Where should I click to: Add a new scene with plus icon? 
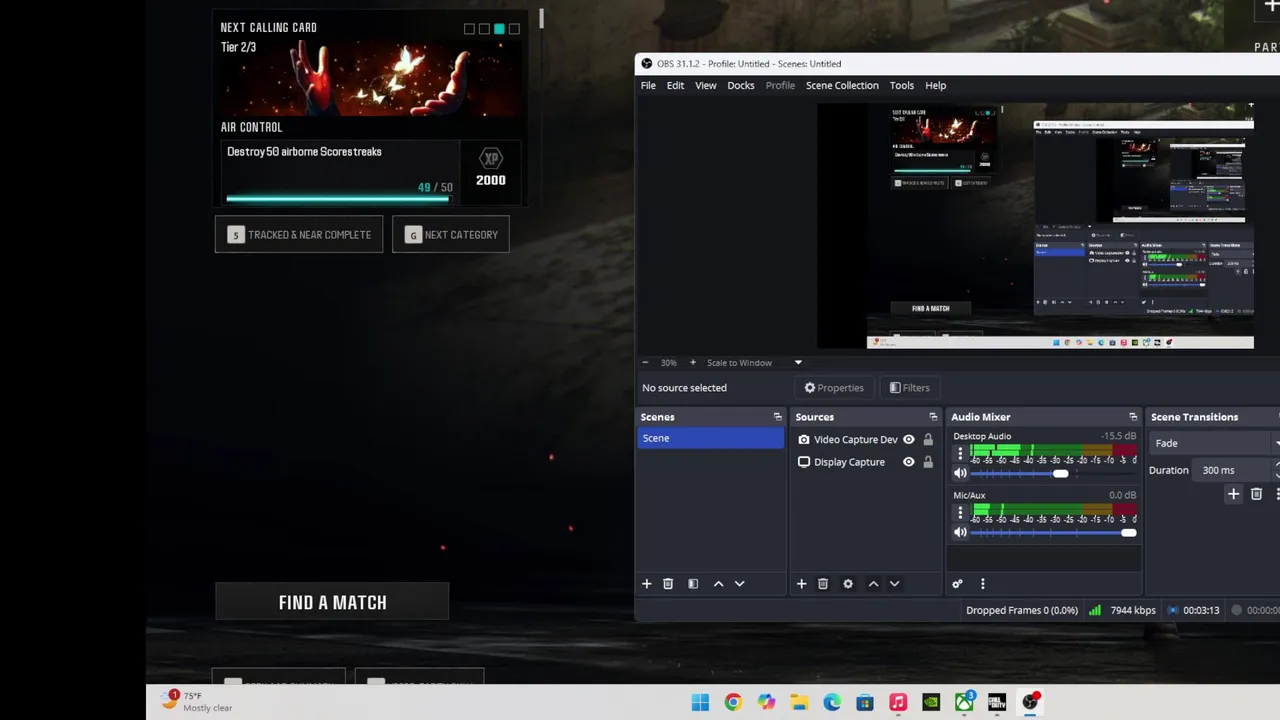646,584
